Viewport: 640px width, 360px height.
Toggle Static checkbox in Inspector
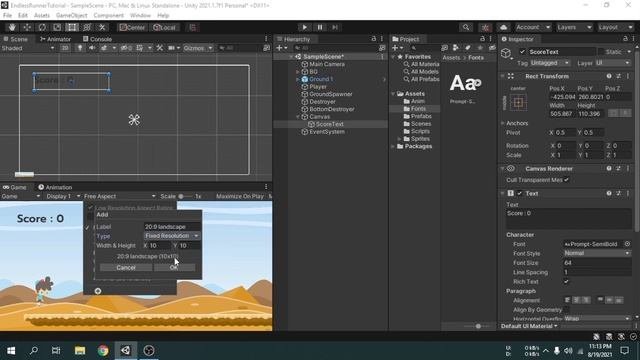[x=600, y=52]
